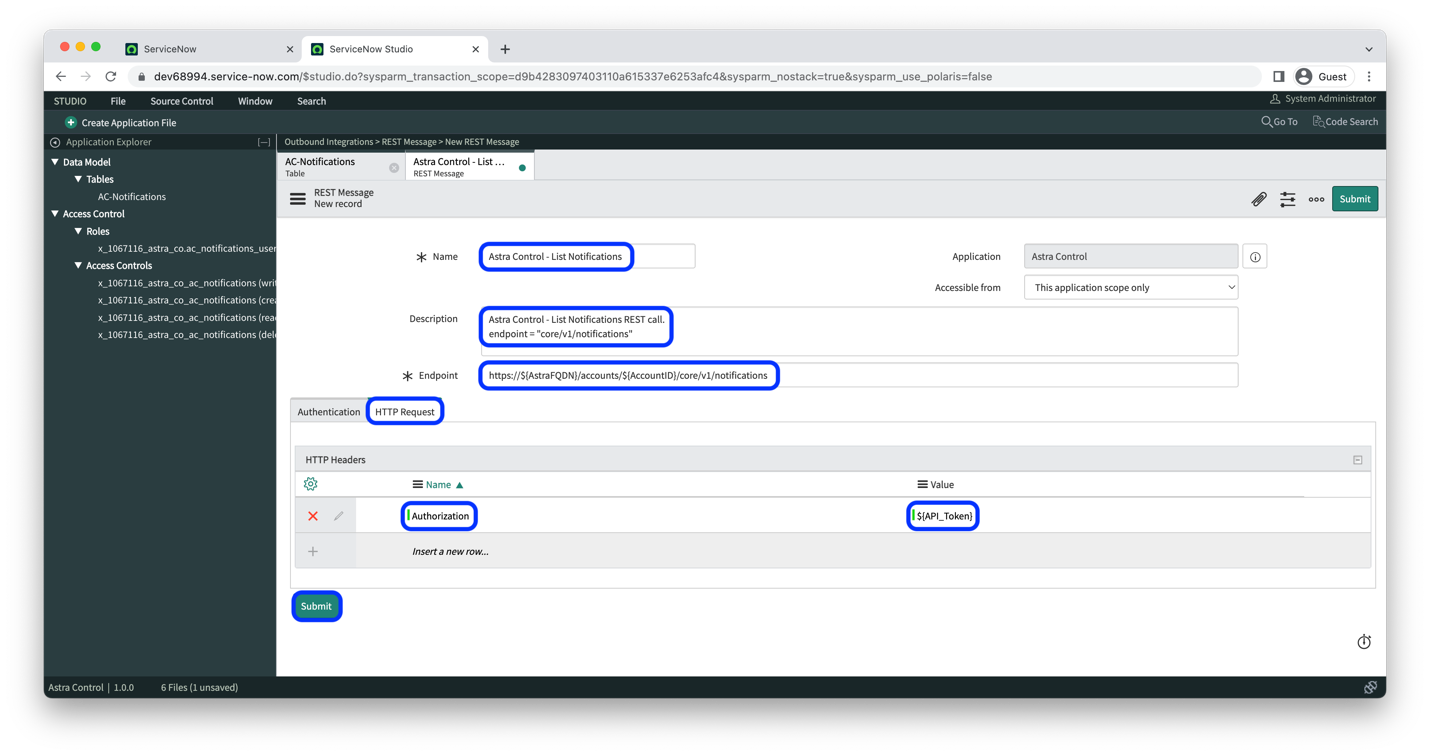Click the Application Explorer back arrow icon
1430x756 pixels.
click(x=56, y=142)
